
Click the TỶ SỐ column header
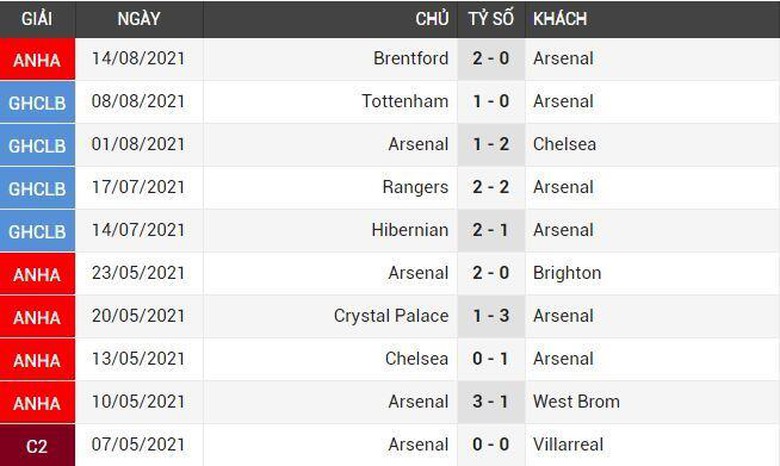pyautogui.click(x=491, y=19)
